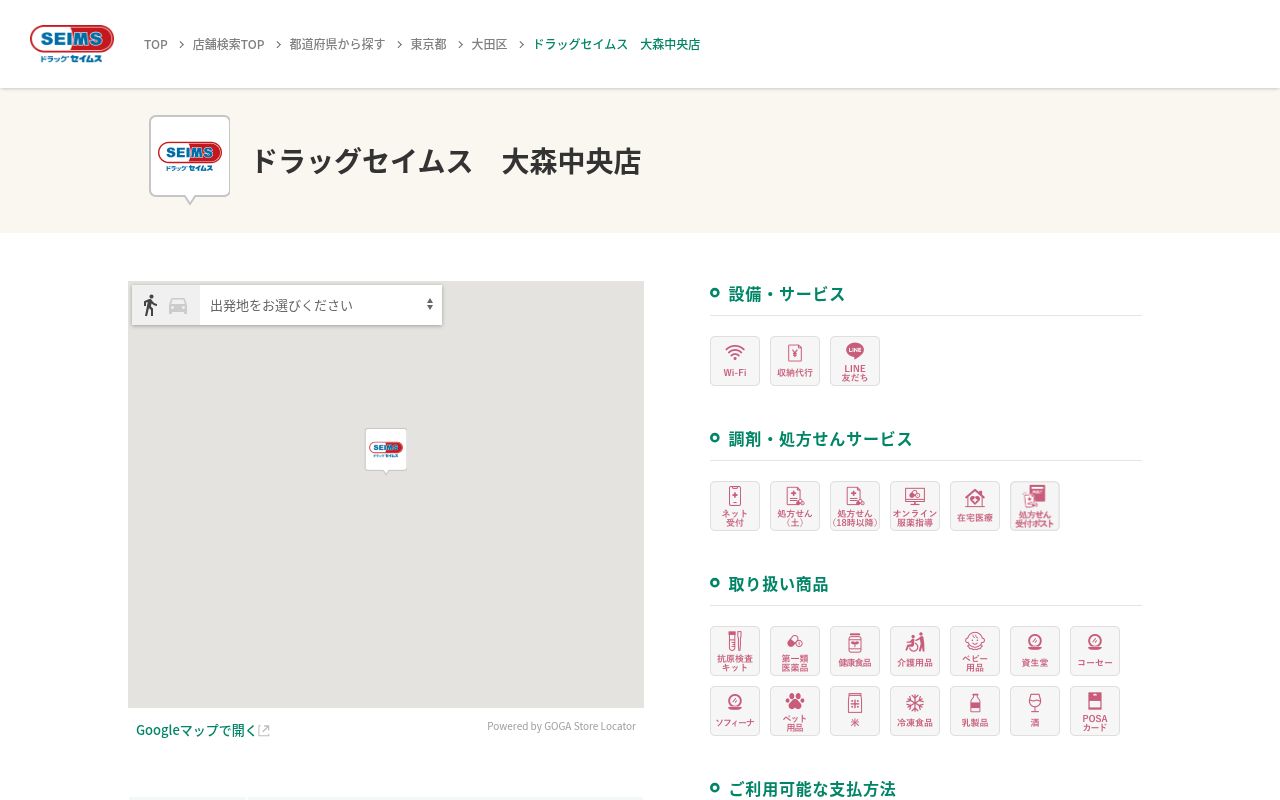Click the ドラッグセイムス 大森中央店 title
This screenshot has width=1280, height=800.
[x=446, y=161]
